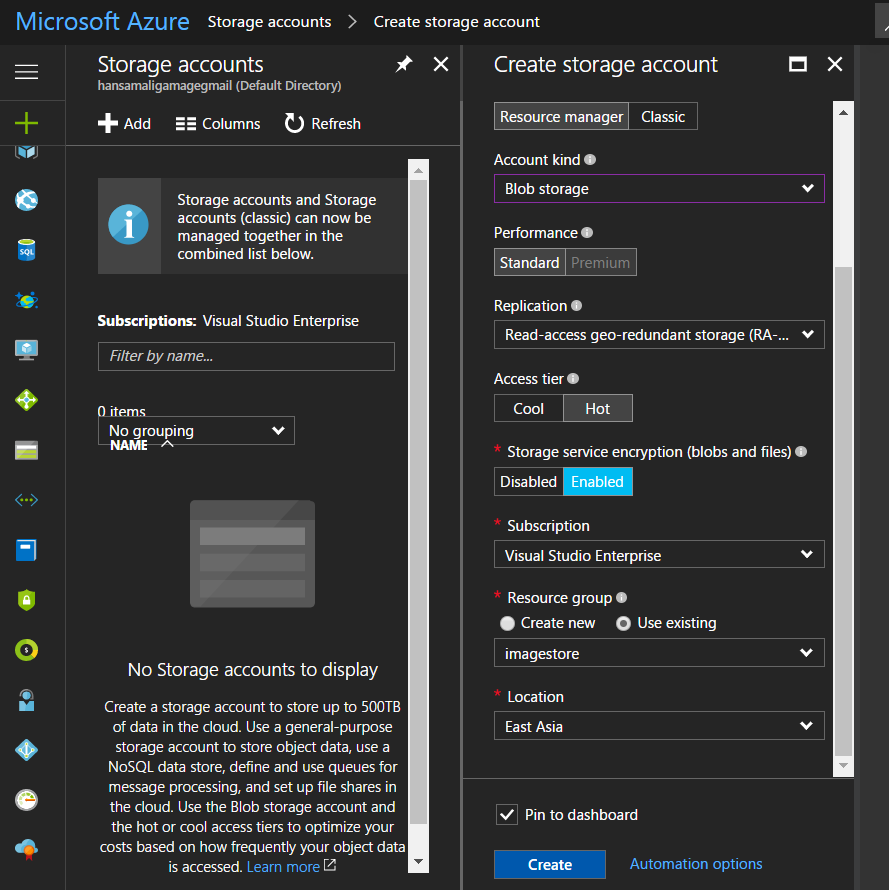Click Storage service encryption info icon
The height and width of the screenshot is (890, 889).
801,451
